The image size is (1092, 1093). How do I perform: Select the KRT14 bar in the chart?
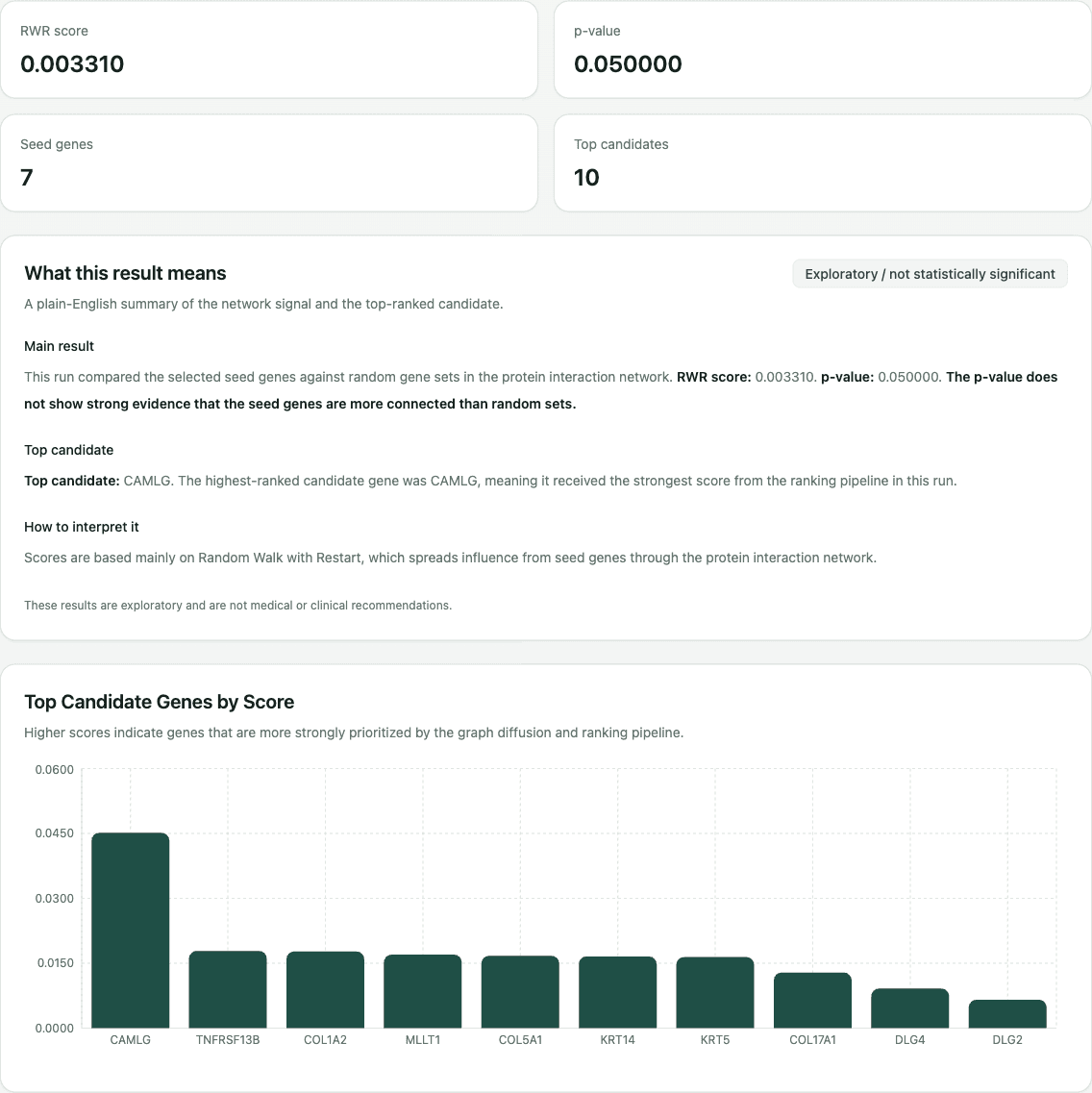(x=617, y=993)
